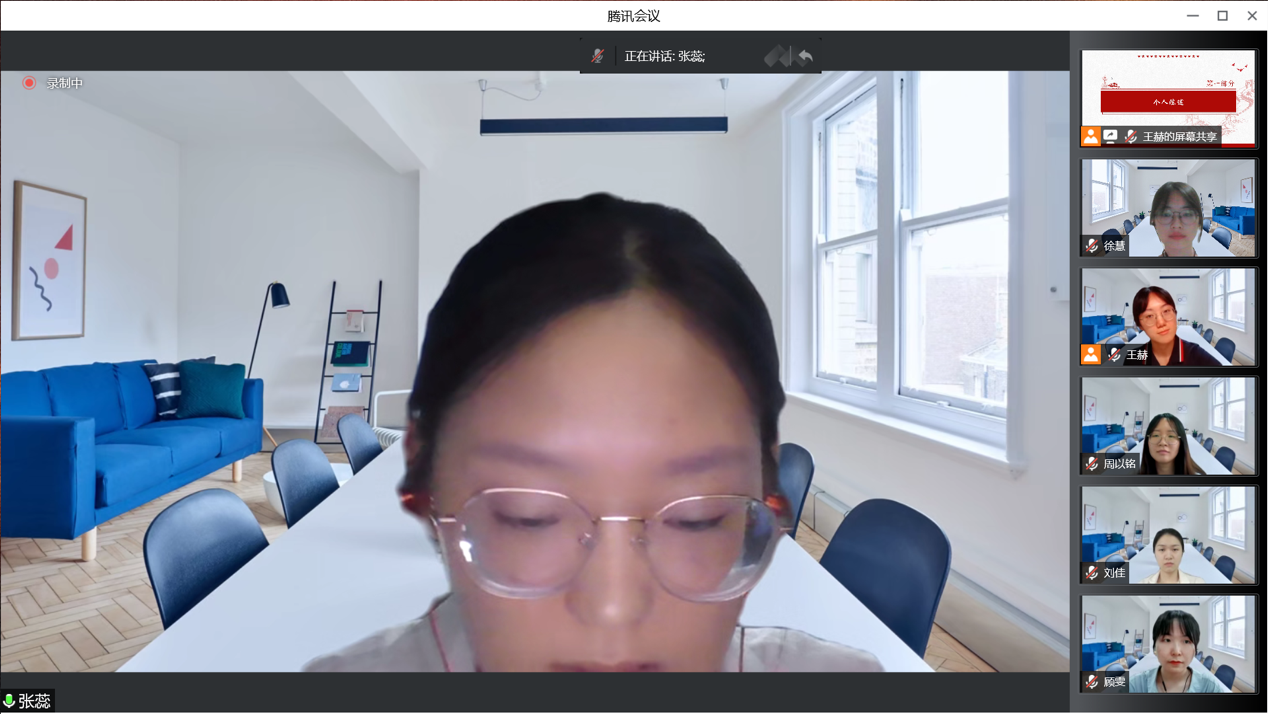The height and width of the screenshot is (714, 1268).
Task: Click the orange host badge on 王赫 video tile
Action: [1090, 354]
